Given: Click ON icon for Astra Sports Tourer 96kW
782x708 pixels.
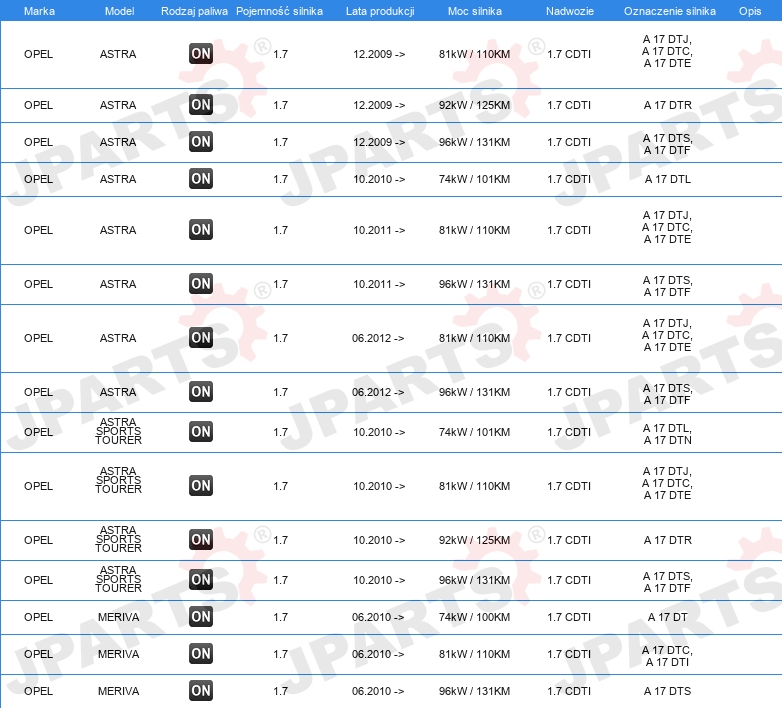Looking at the screenshot, I should click(x=201, y=580).
